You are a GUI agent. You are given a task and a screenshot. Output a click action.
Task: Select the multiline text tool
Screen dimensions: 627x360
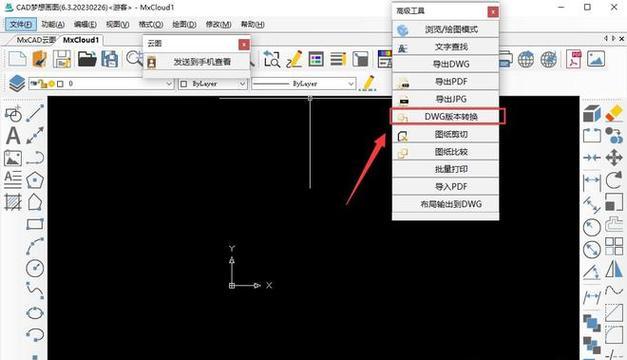13,180
